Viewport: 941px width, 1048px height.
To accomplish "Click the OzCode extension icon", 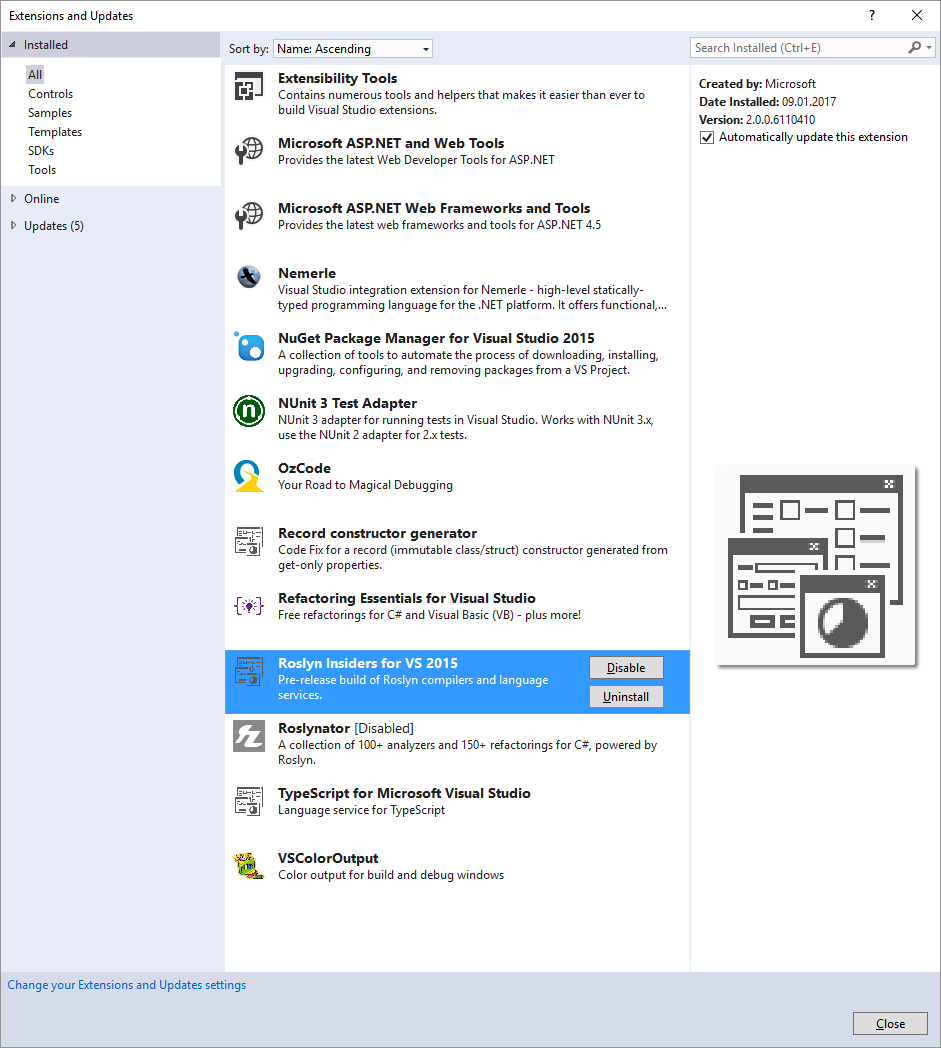I will pos(248,476).
